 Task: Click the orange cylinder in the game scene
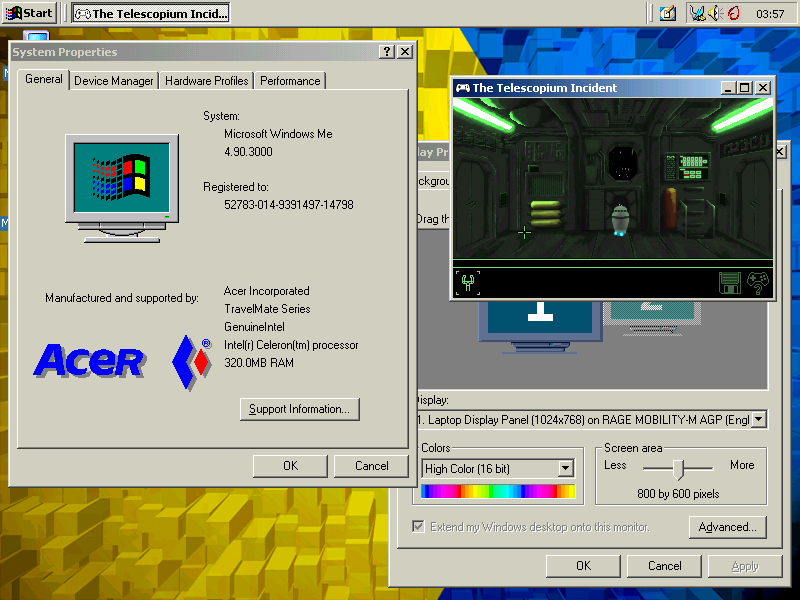click(669, 210)
